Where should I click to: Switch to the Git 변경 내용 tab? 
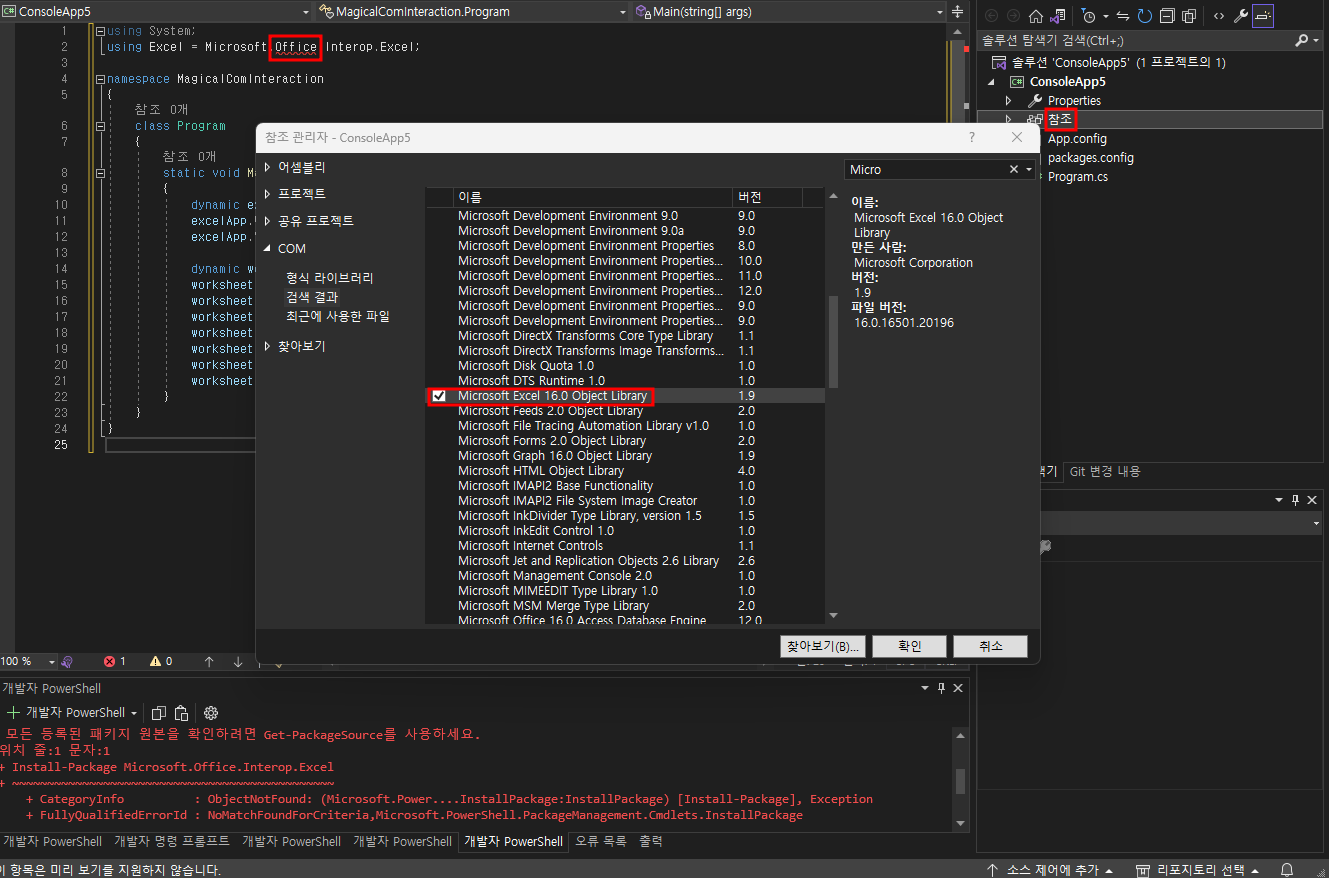1105,471
